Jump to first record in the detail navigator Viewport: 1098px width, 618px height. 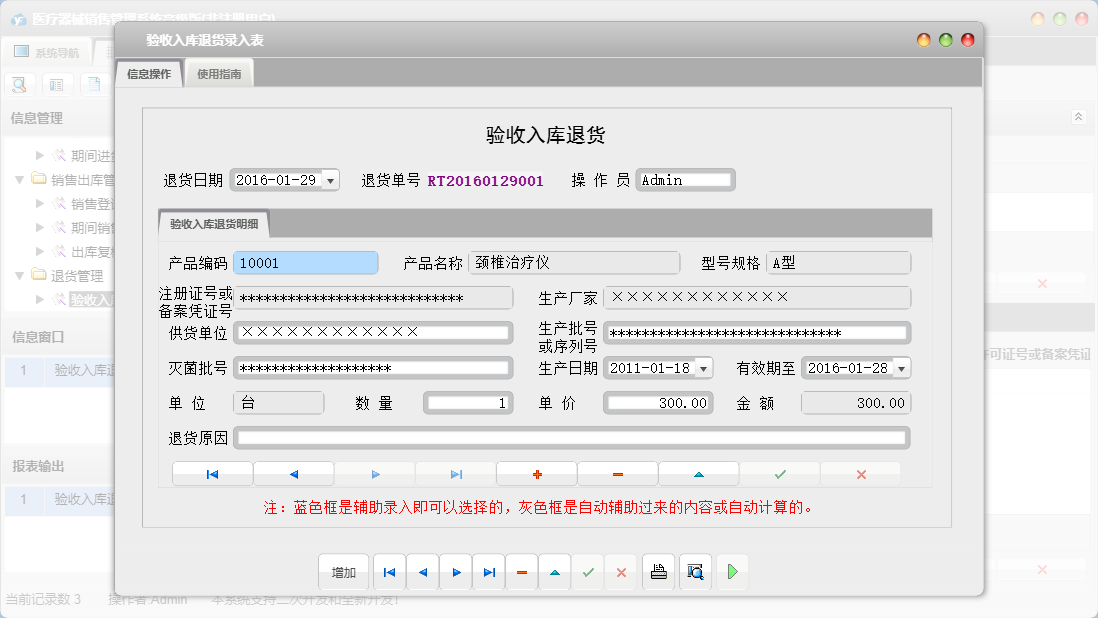(212, 472)
